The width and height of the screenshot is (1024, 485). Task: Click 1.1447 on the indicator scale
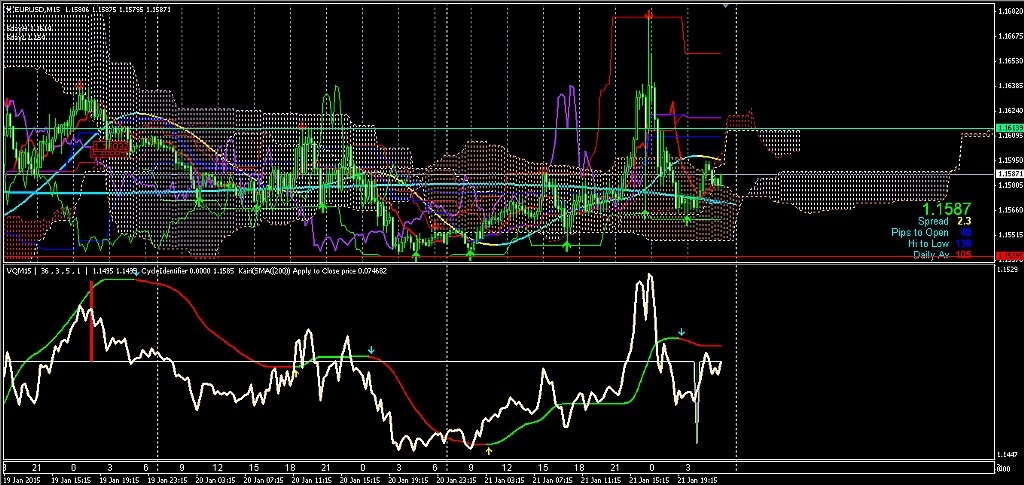1008,453
